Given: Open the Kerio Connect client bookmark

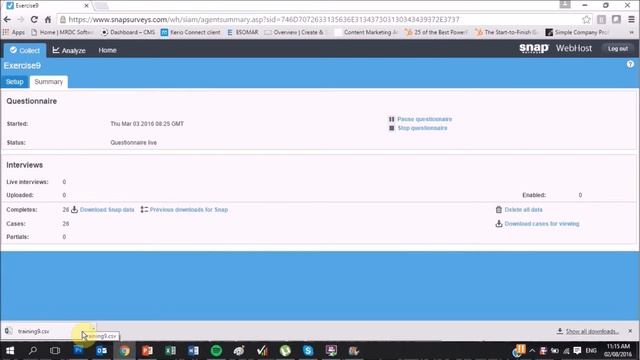Looking at the screenshot, I should pos(191,32).
